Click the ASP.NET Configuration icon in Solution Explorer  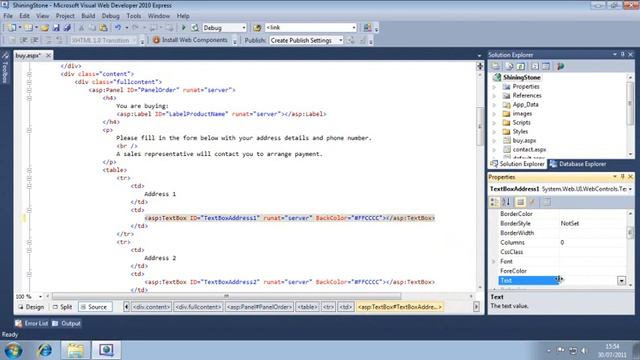[560, 66]
